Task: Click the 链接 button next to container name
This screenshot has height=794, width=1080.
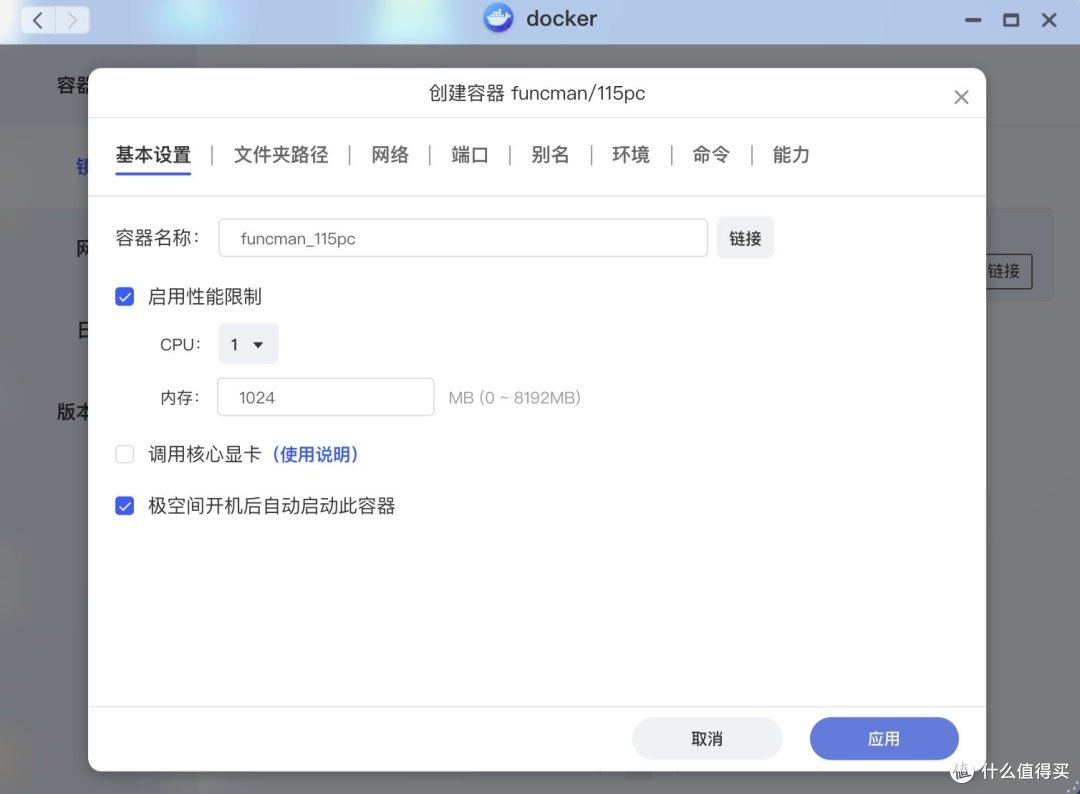Action: (x=745, y=238)
